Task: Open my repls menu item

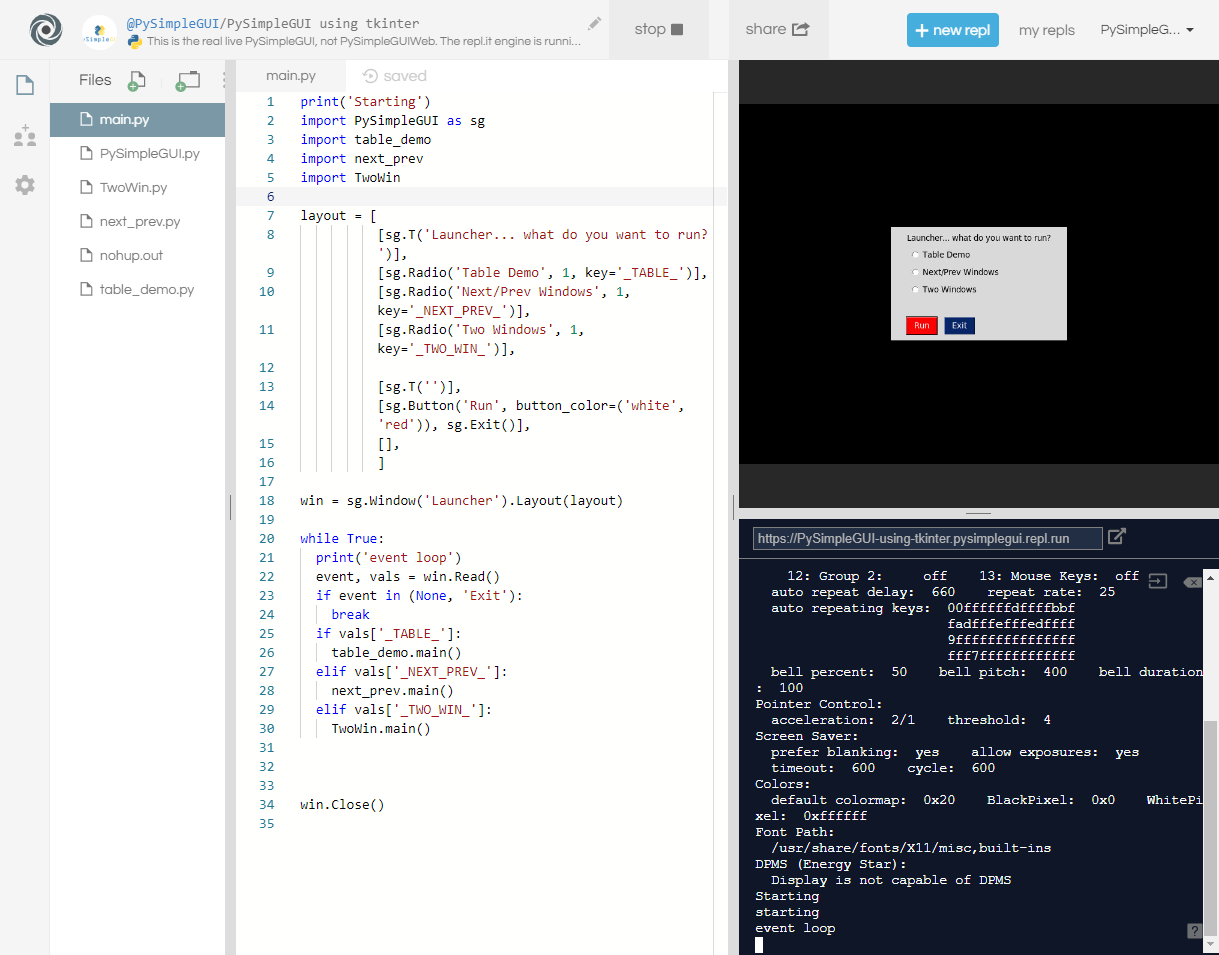Action: (1047, 30)
